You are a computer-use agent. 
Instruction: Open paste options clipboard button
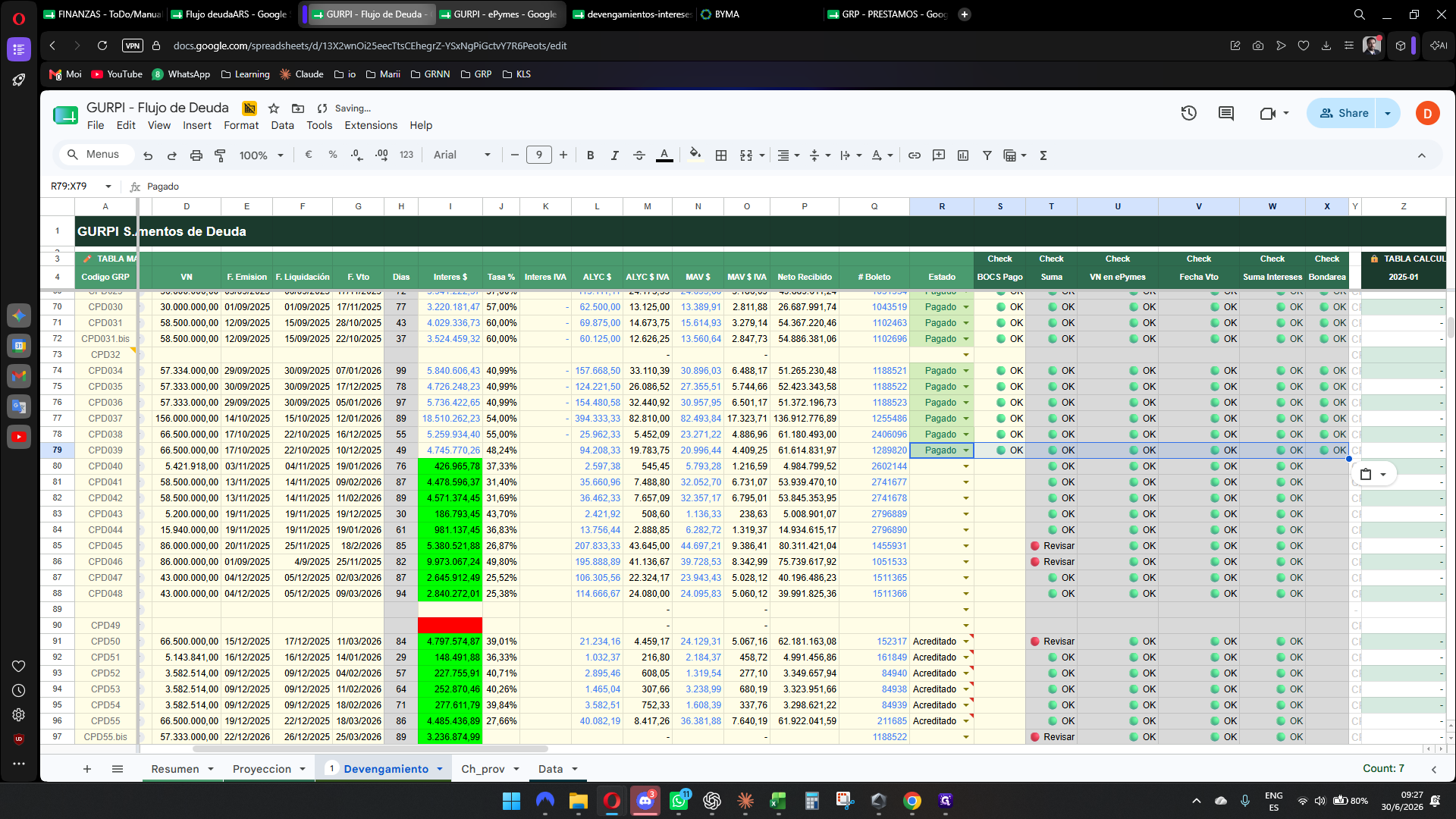(1373, 474)
